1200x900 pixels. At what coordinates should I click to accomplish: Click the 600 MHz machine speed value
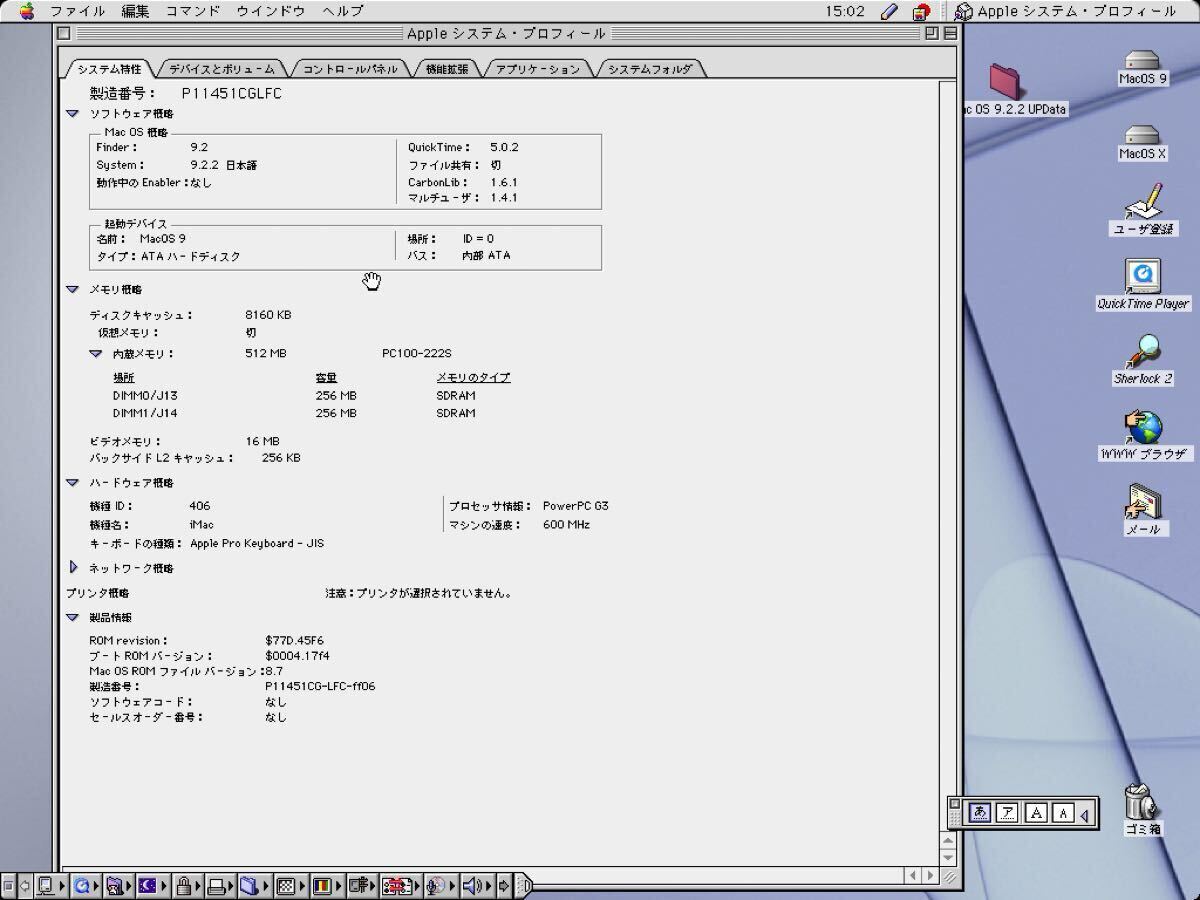click(566, 524)
